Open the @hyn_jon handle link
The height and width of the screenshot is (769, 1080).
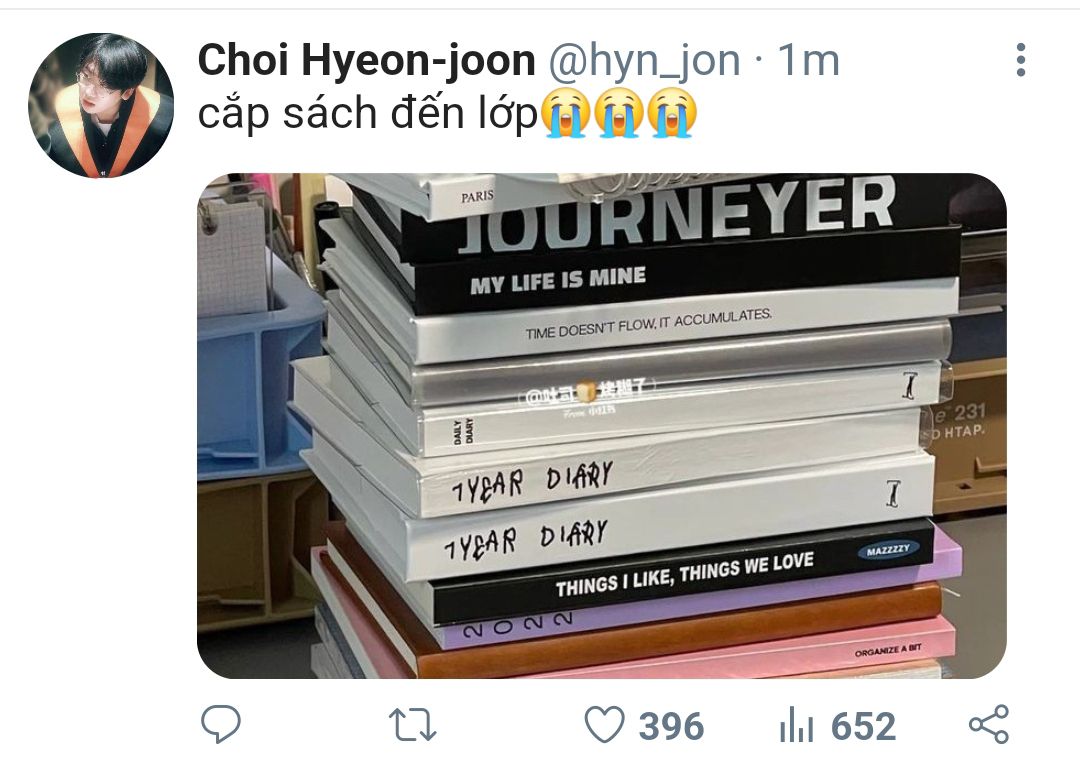point(645,62)
